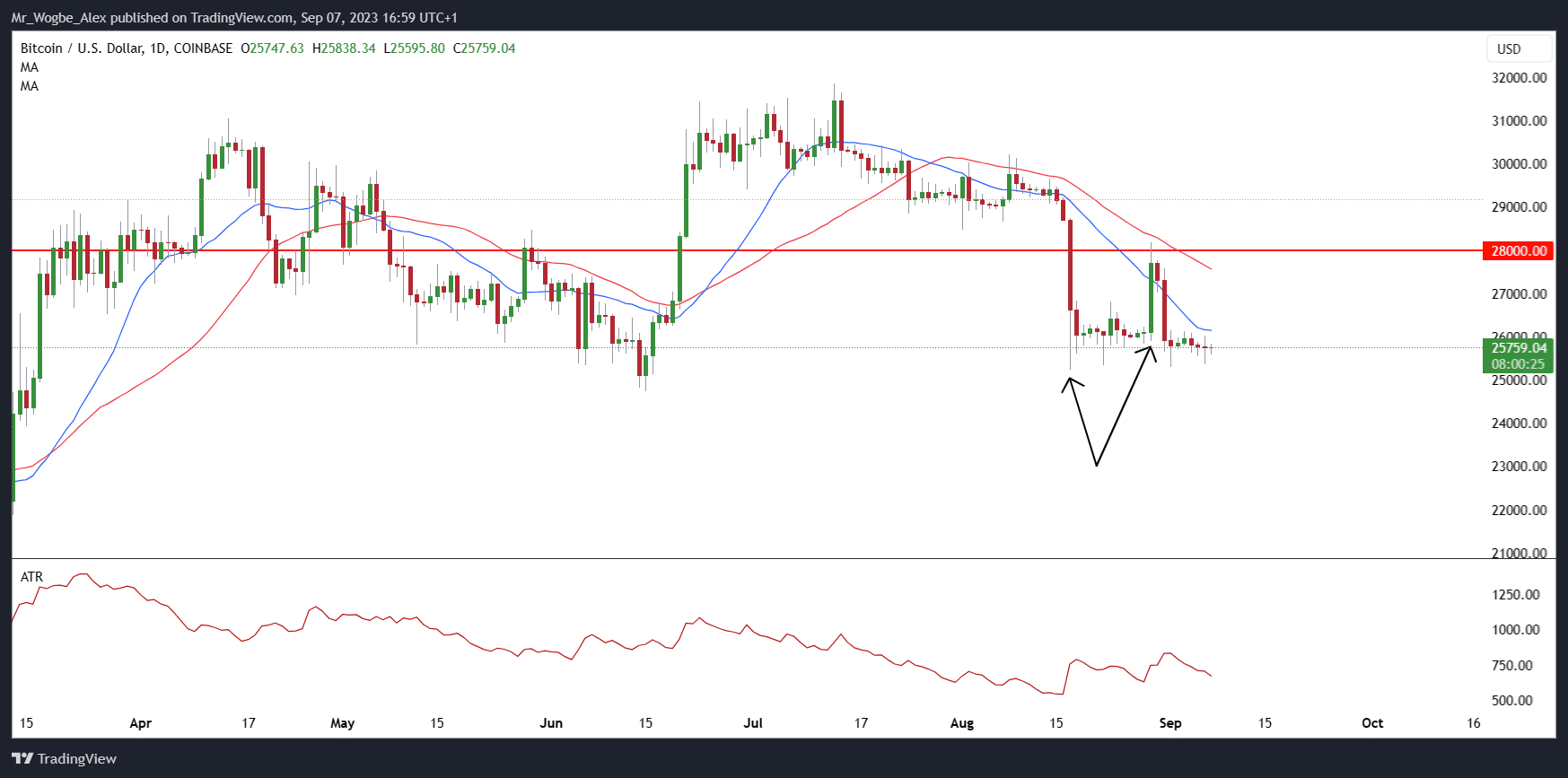Click the 22000.00 price axis label
The width and height of the screenshot is (1568, 778).
(x=1519, y=511)
